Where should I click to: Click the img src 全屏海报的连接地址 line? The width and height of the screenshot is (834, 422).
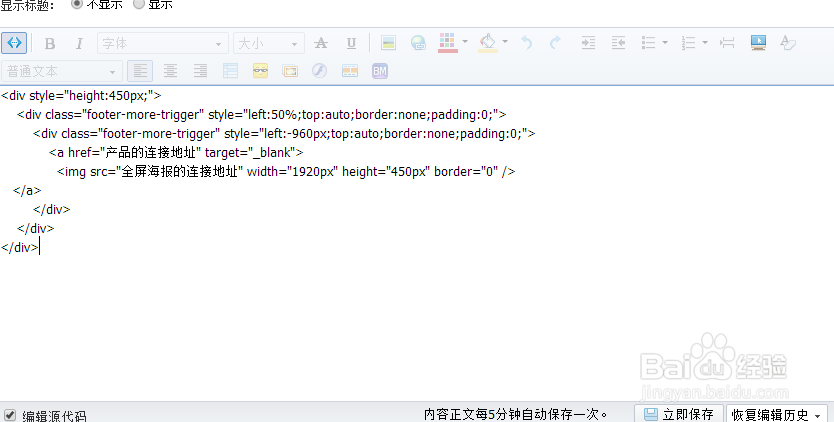pyautogui.click(x=286, y=171)
